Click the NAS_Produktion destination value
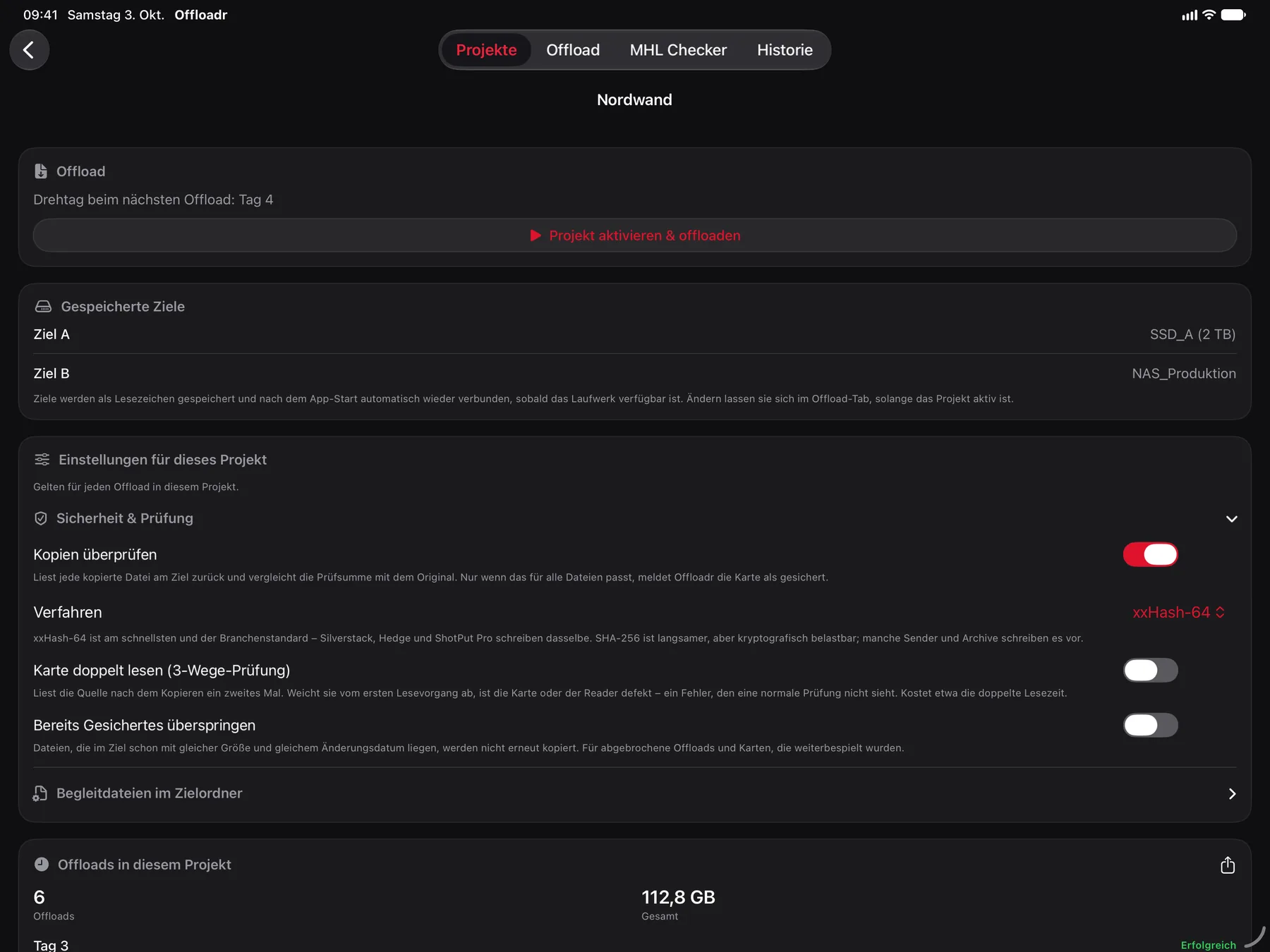1270x952 pixels. tap(1184, 374)
